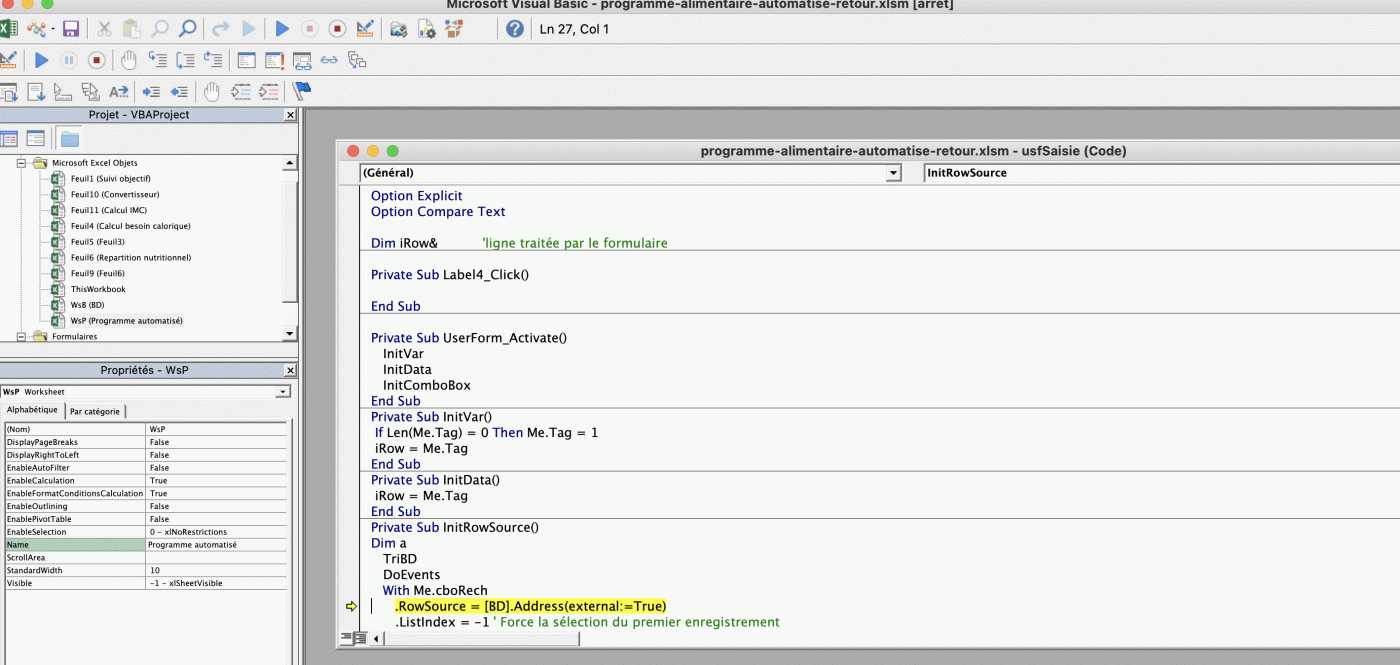The image size is (1400, 665).
Task: Toggle folders view in the Project panel
Action: click(69, 139)
